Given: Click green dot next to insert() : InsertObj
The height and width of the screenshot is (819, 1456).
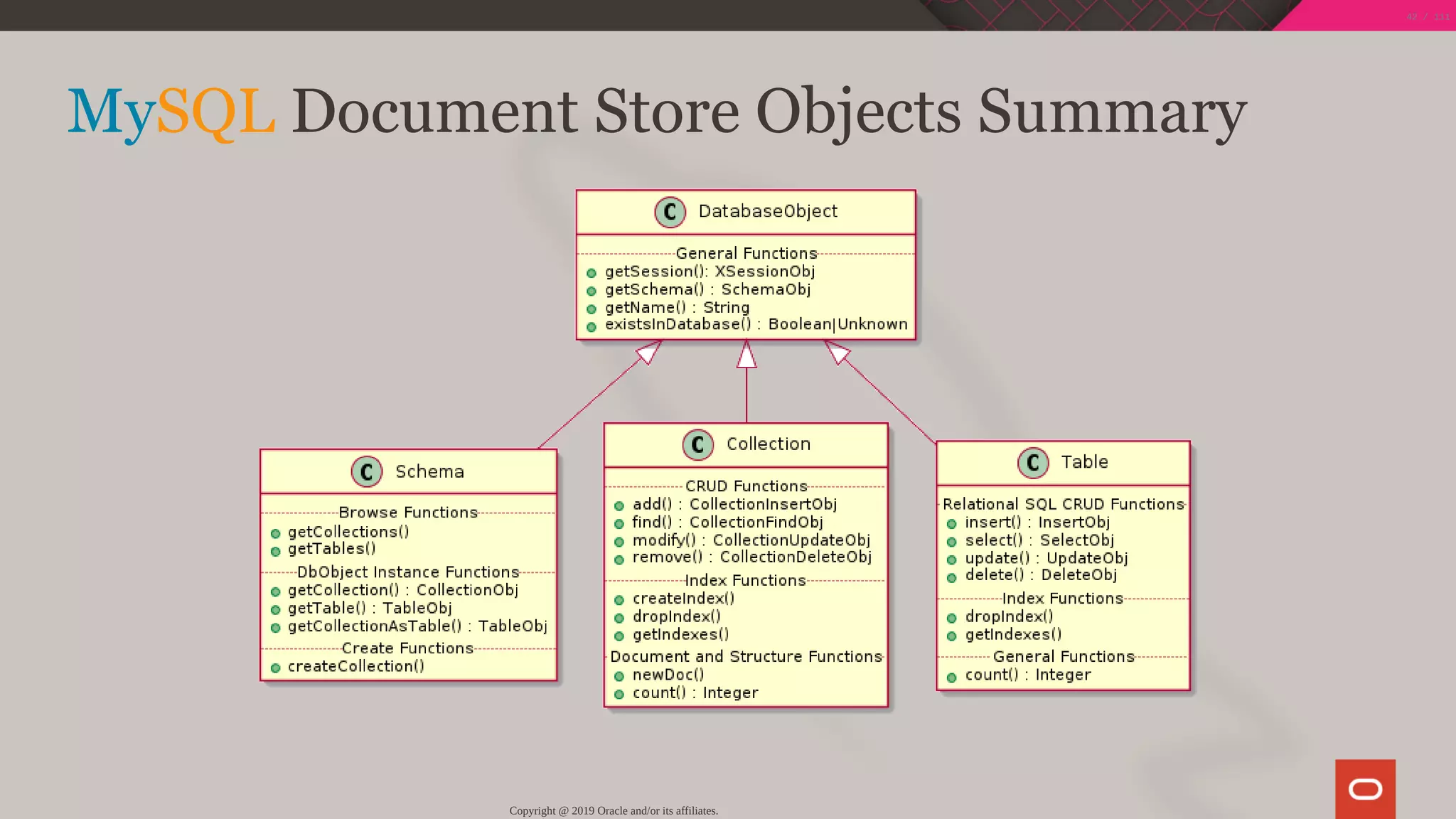Looking at the screenshot, I should [951, 524].
